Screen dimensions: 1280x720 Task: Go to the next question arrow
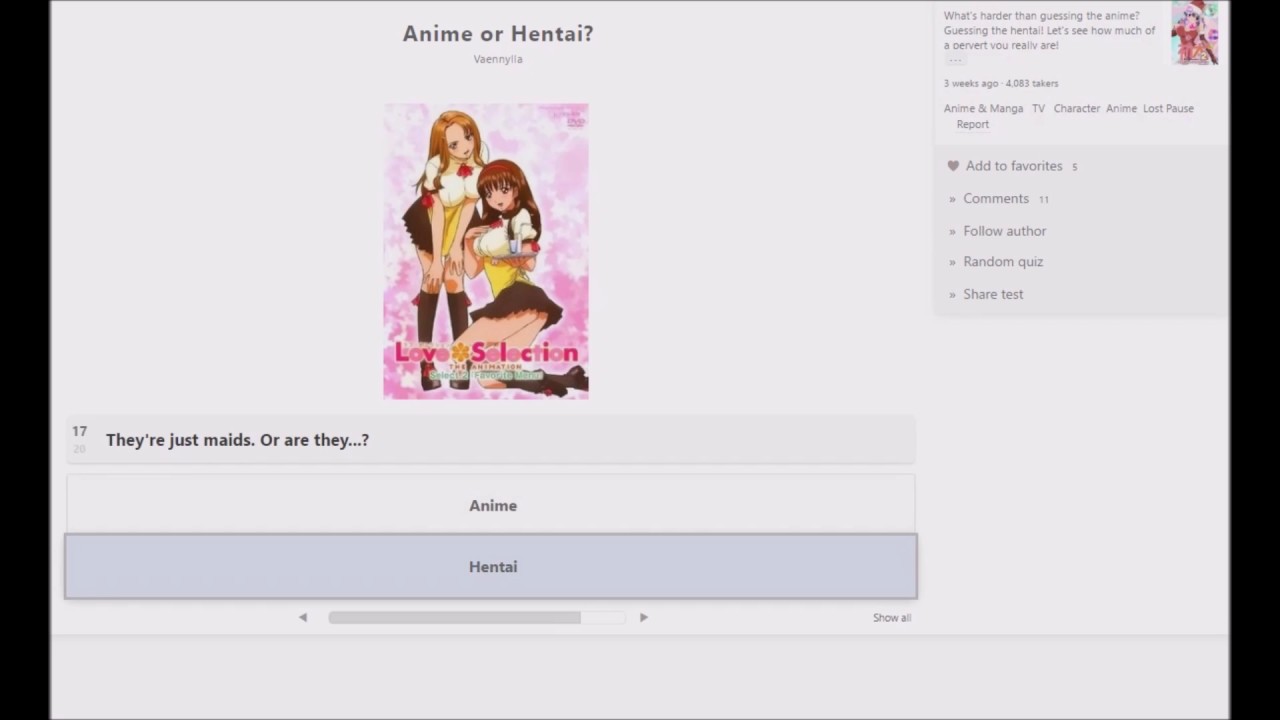click(x=643, y=617)
